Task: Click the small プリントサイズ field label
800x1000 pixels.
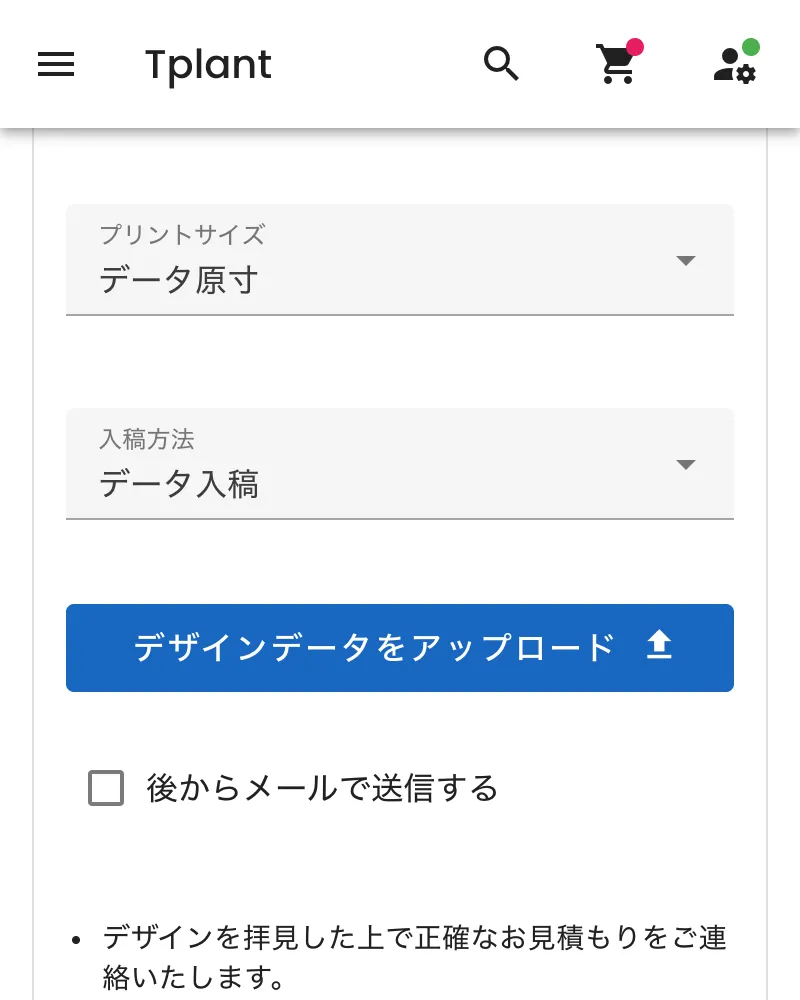Action: point(182,235)
